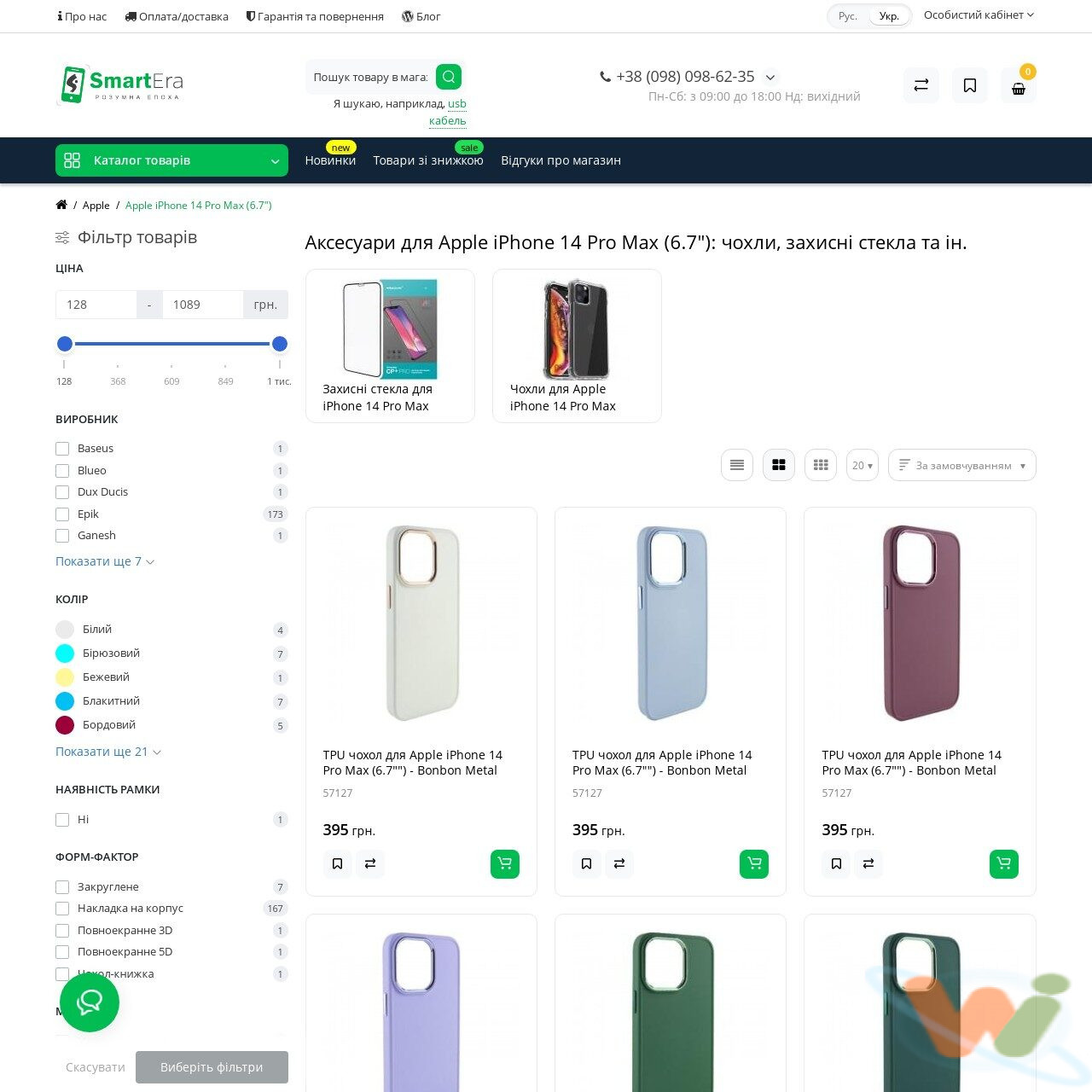
Task: Switch site language to 'Рус.'
Action: [x=848, y=16]
